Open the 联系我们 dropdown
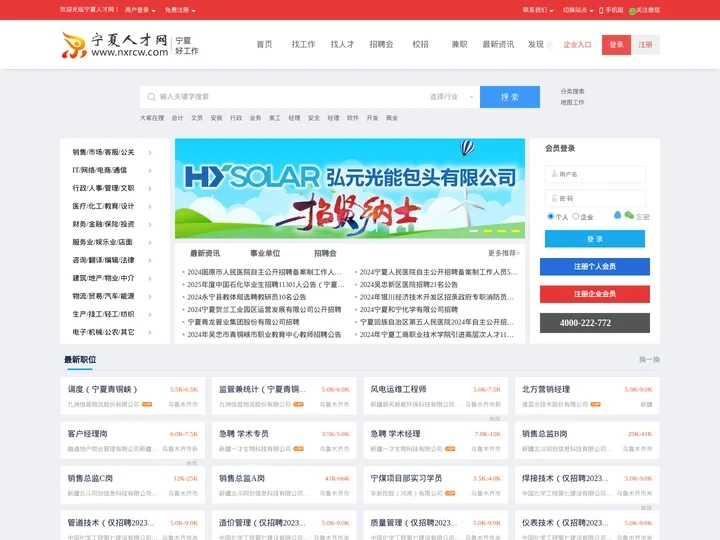 538,10
